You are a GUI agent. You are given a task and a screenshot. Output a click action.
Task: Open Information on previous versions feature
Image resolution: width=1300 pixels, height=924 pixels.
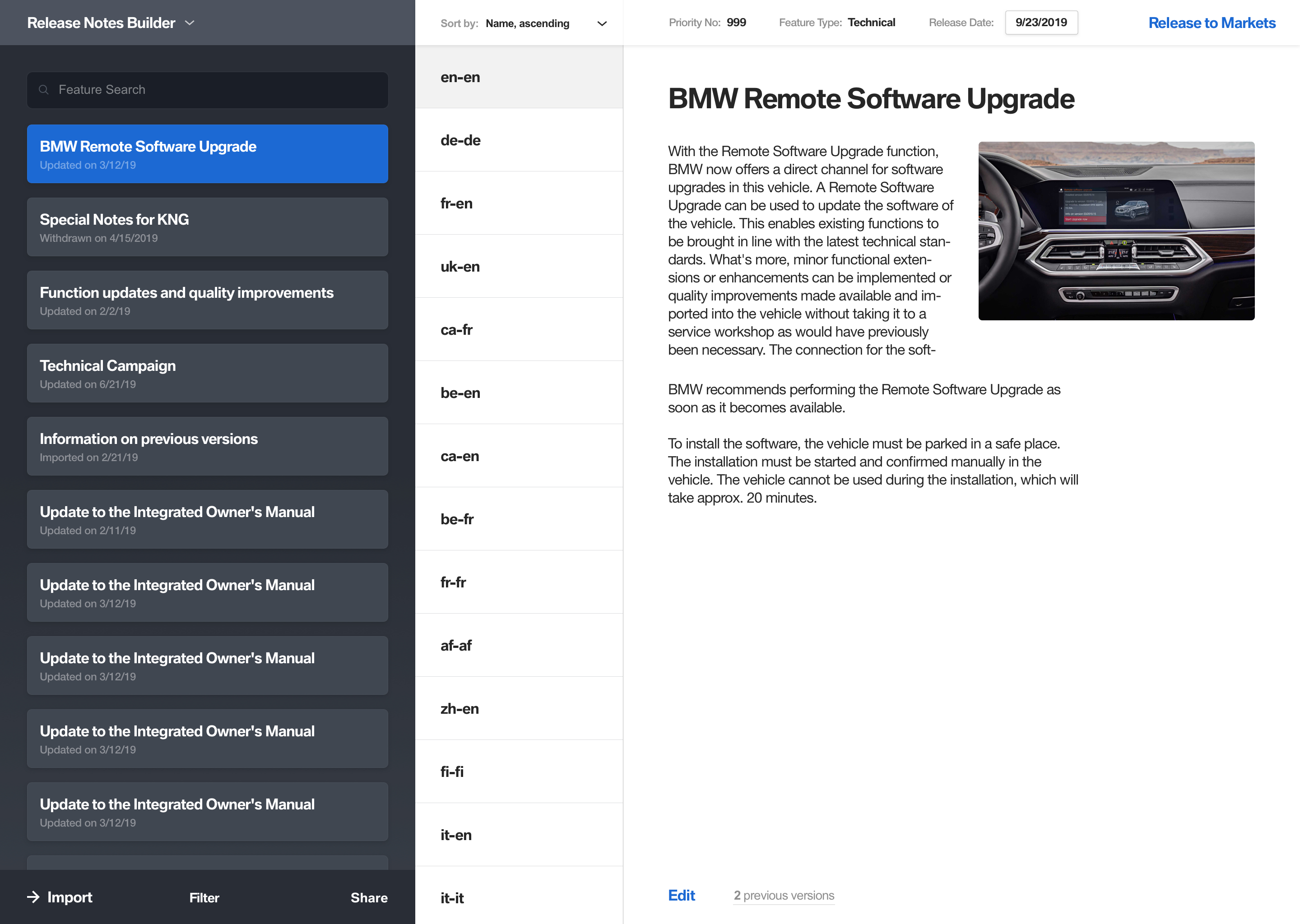coord(208,446)
